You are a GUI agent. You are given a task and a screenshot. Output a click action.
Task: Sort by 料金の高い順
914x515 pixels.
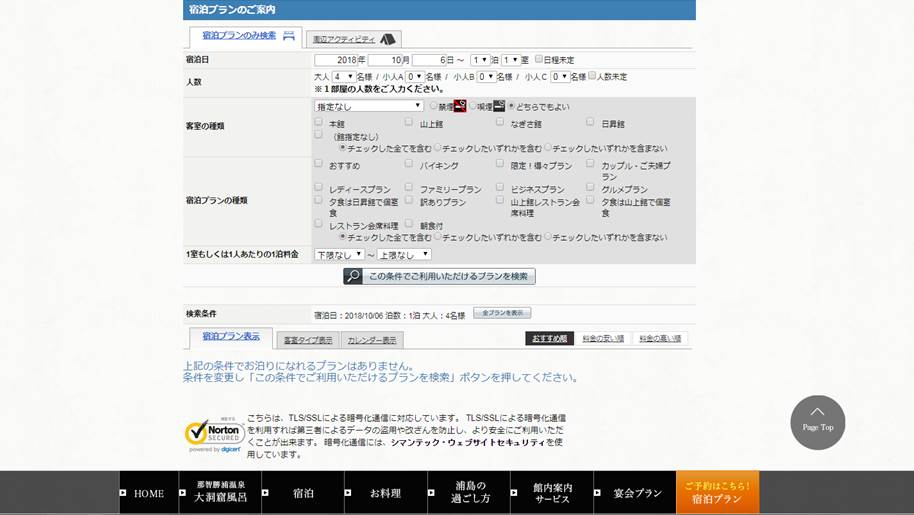(660, 338)
